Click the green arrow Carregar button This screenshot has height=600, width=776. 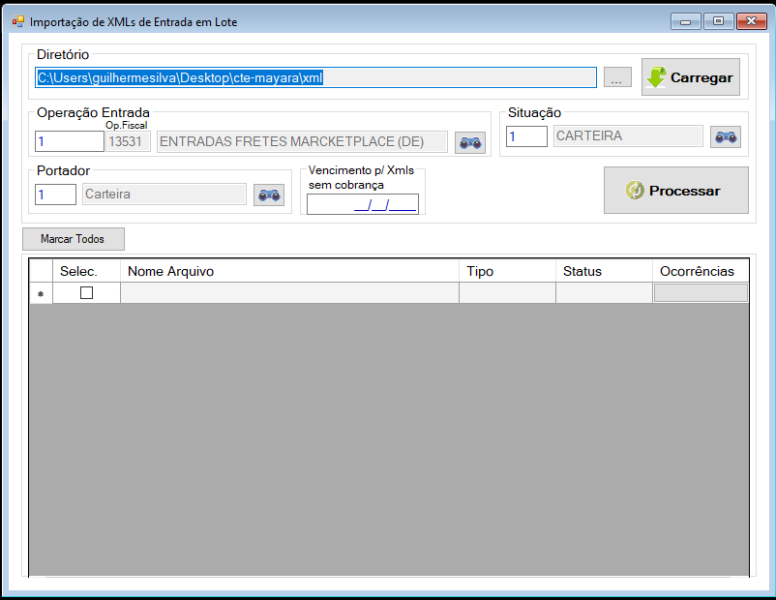691,77
